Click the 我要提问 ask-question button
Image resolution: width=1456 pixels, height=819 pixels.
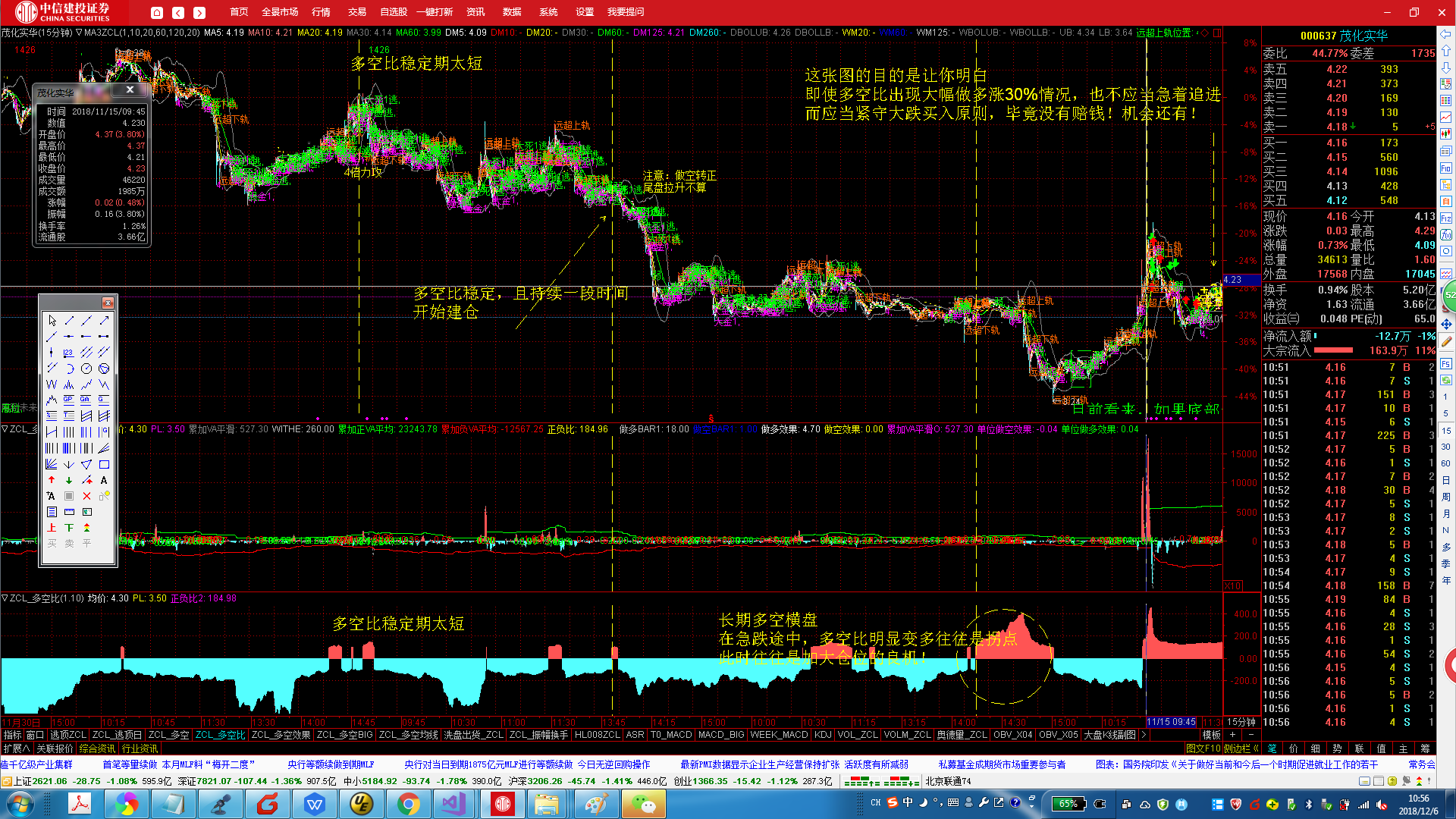[x=626, y=12]
